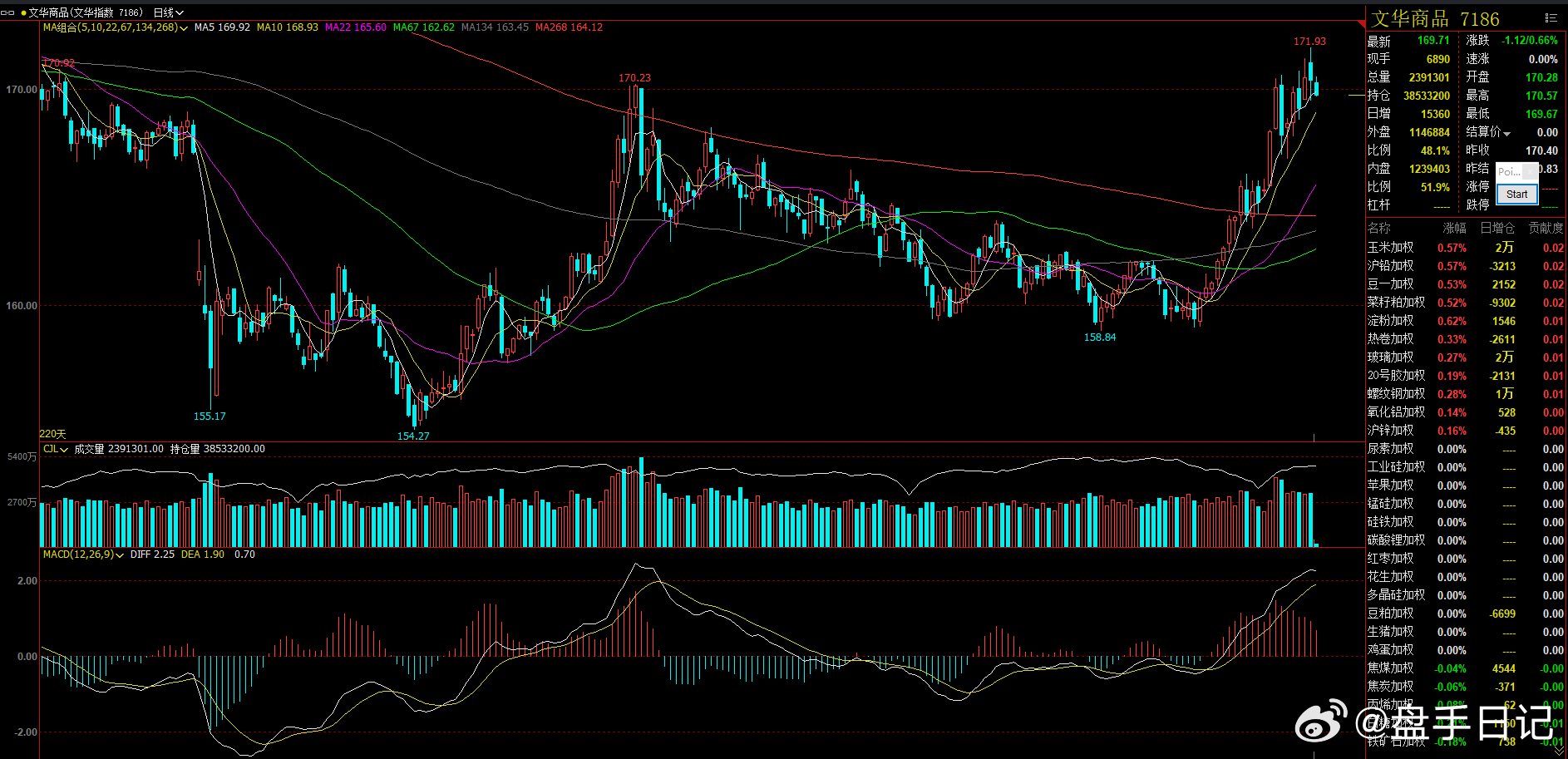Viewport: 1568px width, 759px height.
Task: Select the 硅铁加权 row
Action: tap(1467, 522)
